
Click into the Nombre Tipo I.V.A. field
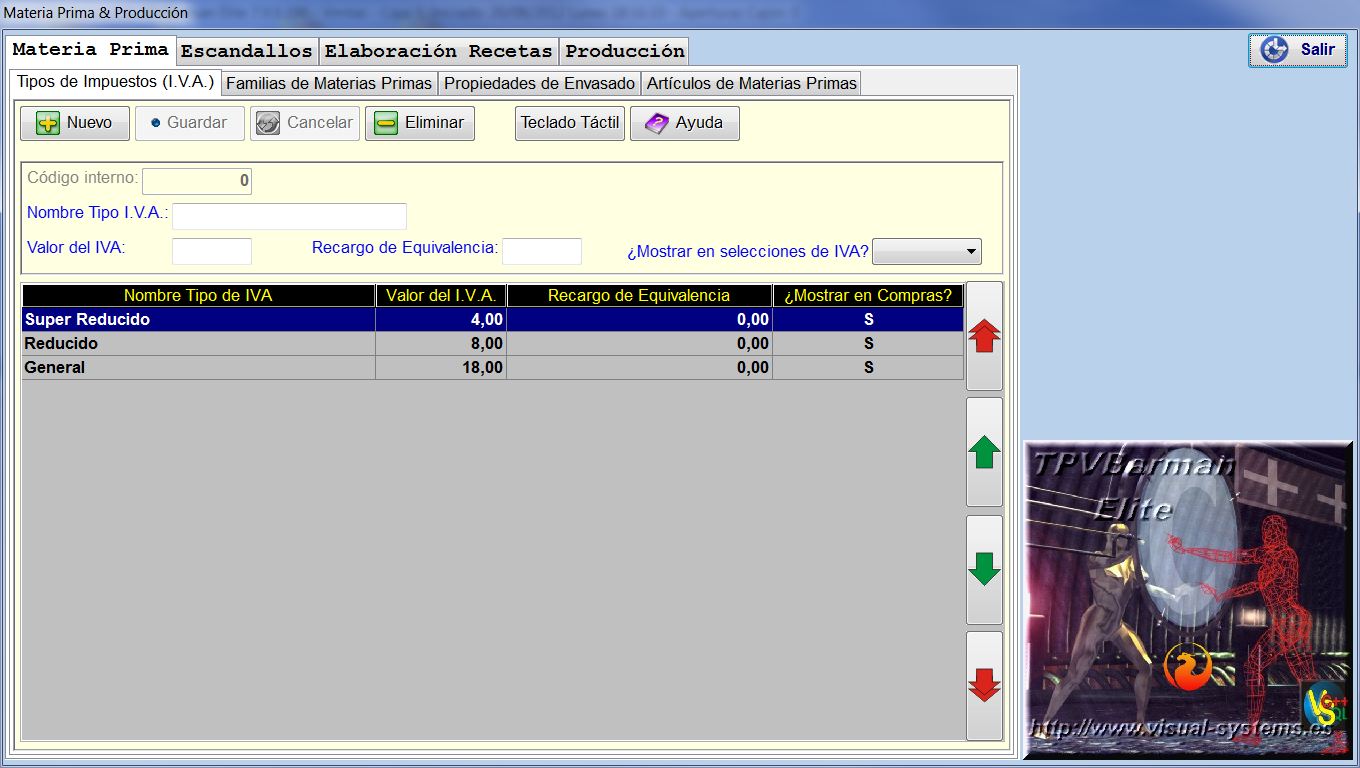[x=289, y=216]
